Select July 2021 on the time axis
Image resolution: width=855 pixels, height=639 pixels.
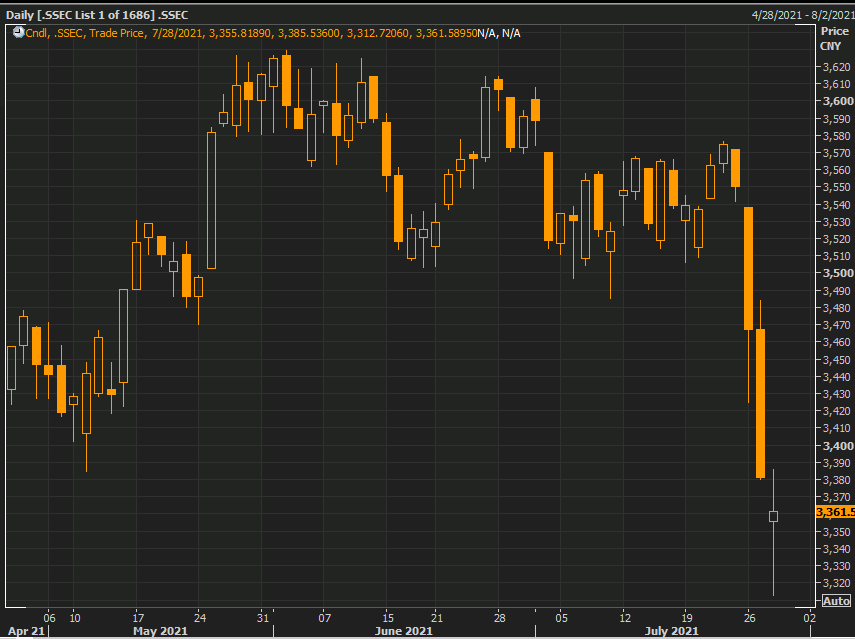point(671,631)
